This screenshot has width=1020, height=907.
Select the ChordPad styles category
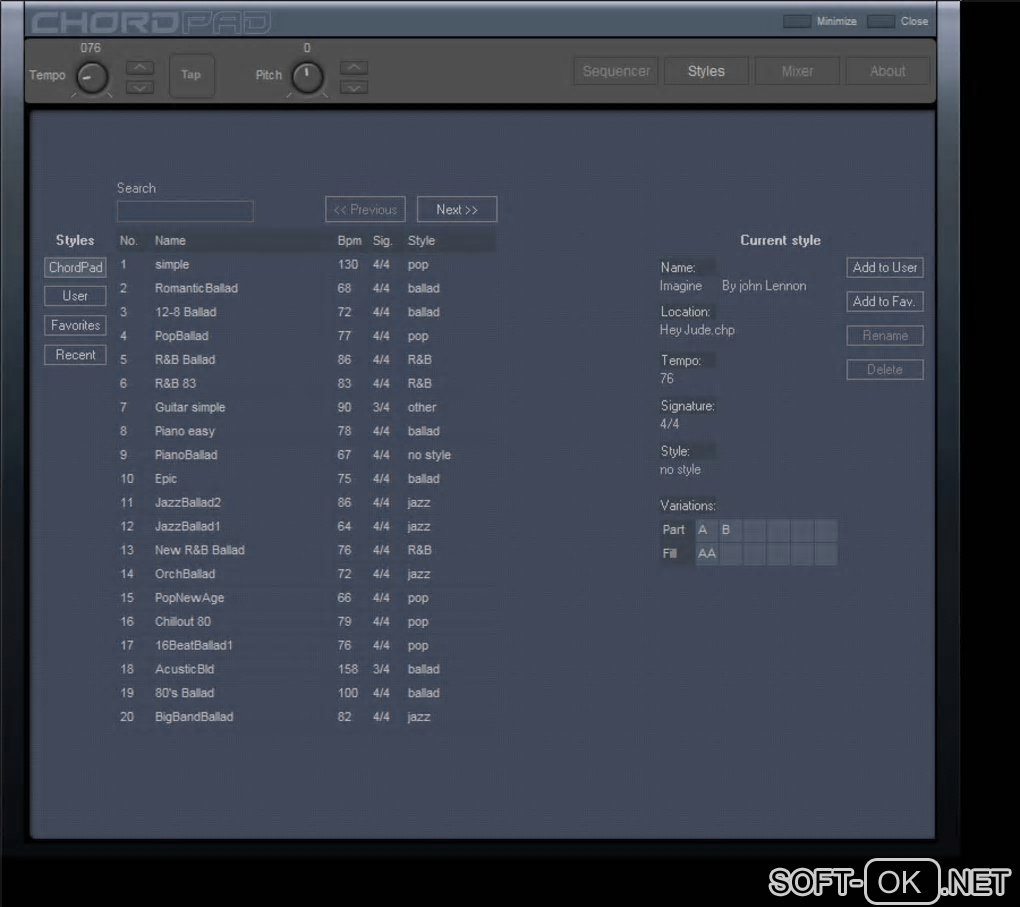click(x=75, y=267)
